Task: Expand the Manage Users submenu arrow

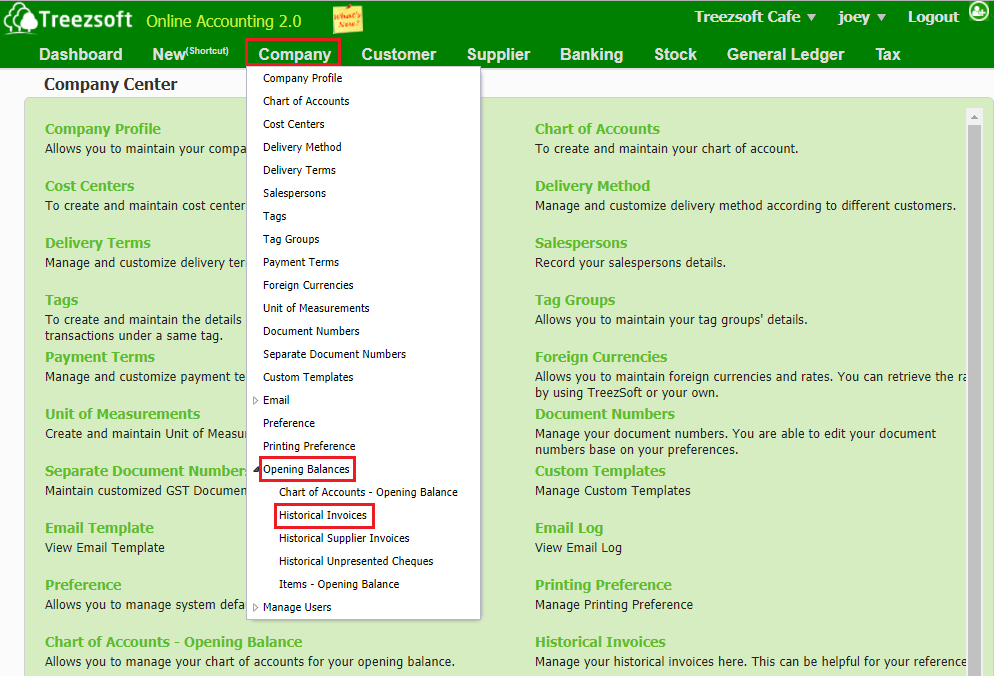Action: click(x=255, y=607)
